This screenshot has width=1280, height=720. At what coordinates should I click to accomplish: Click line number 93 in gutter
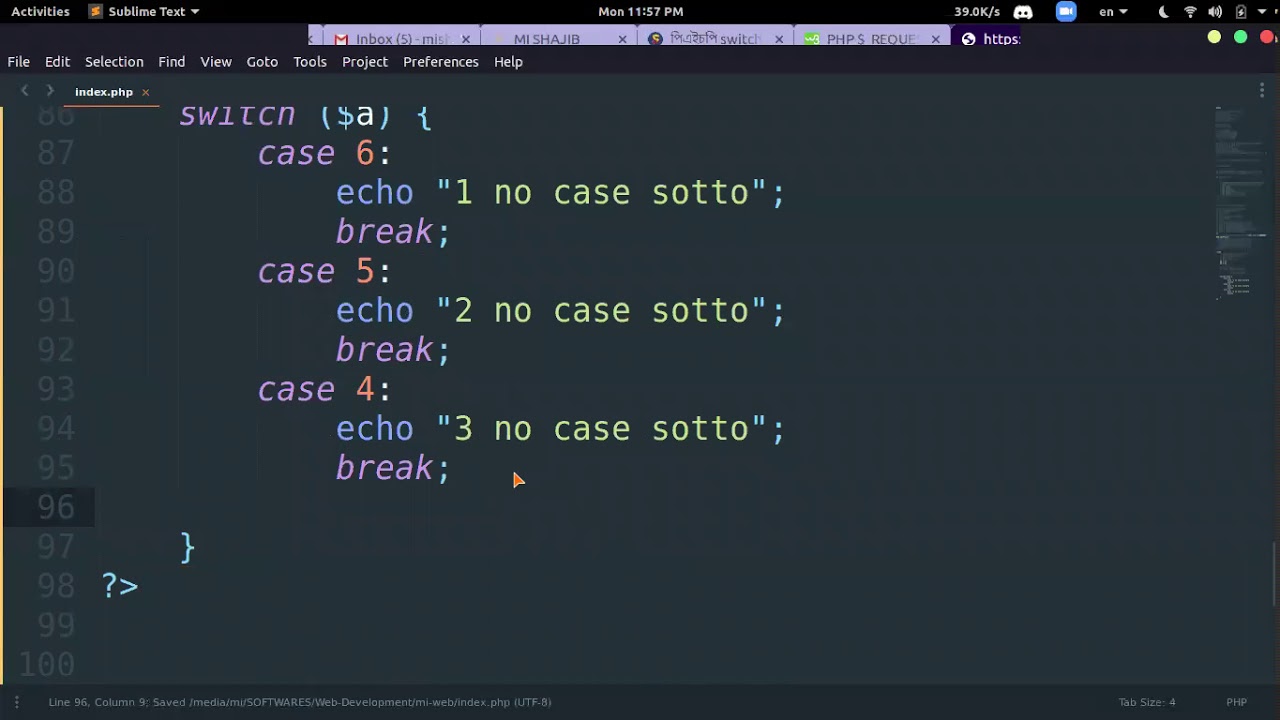coord(56,389)
